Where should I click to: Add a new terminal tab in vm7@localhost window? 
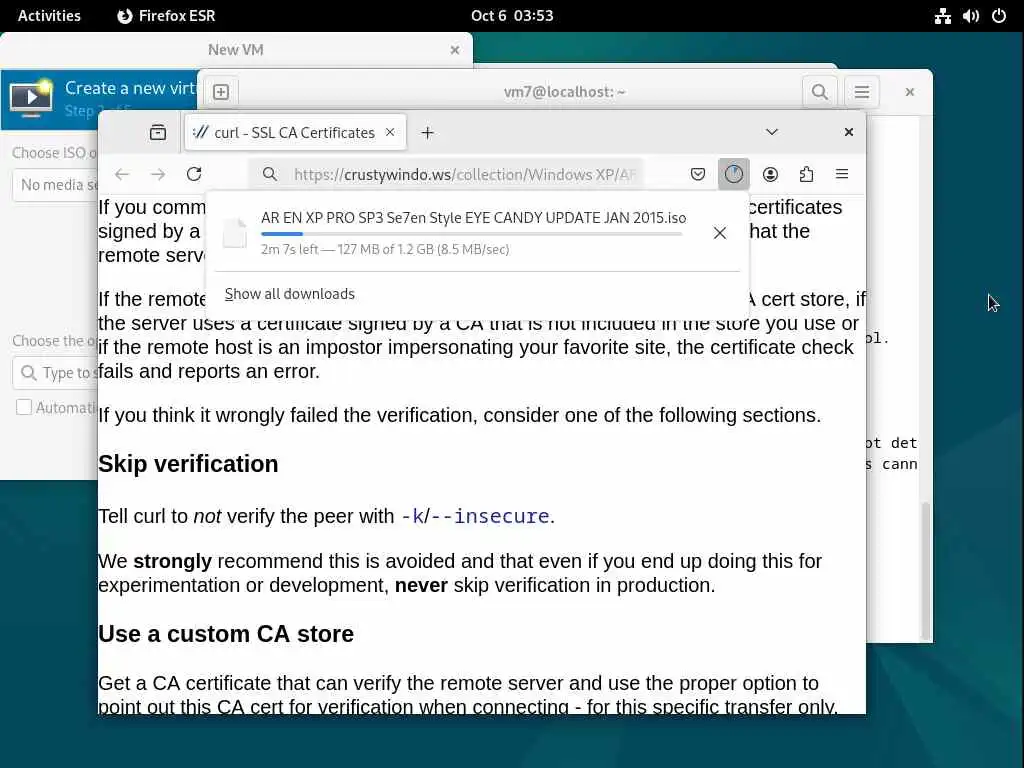click(x=221, y=92)
